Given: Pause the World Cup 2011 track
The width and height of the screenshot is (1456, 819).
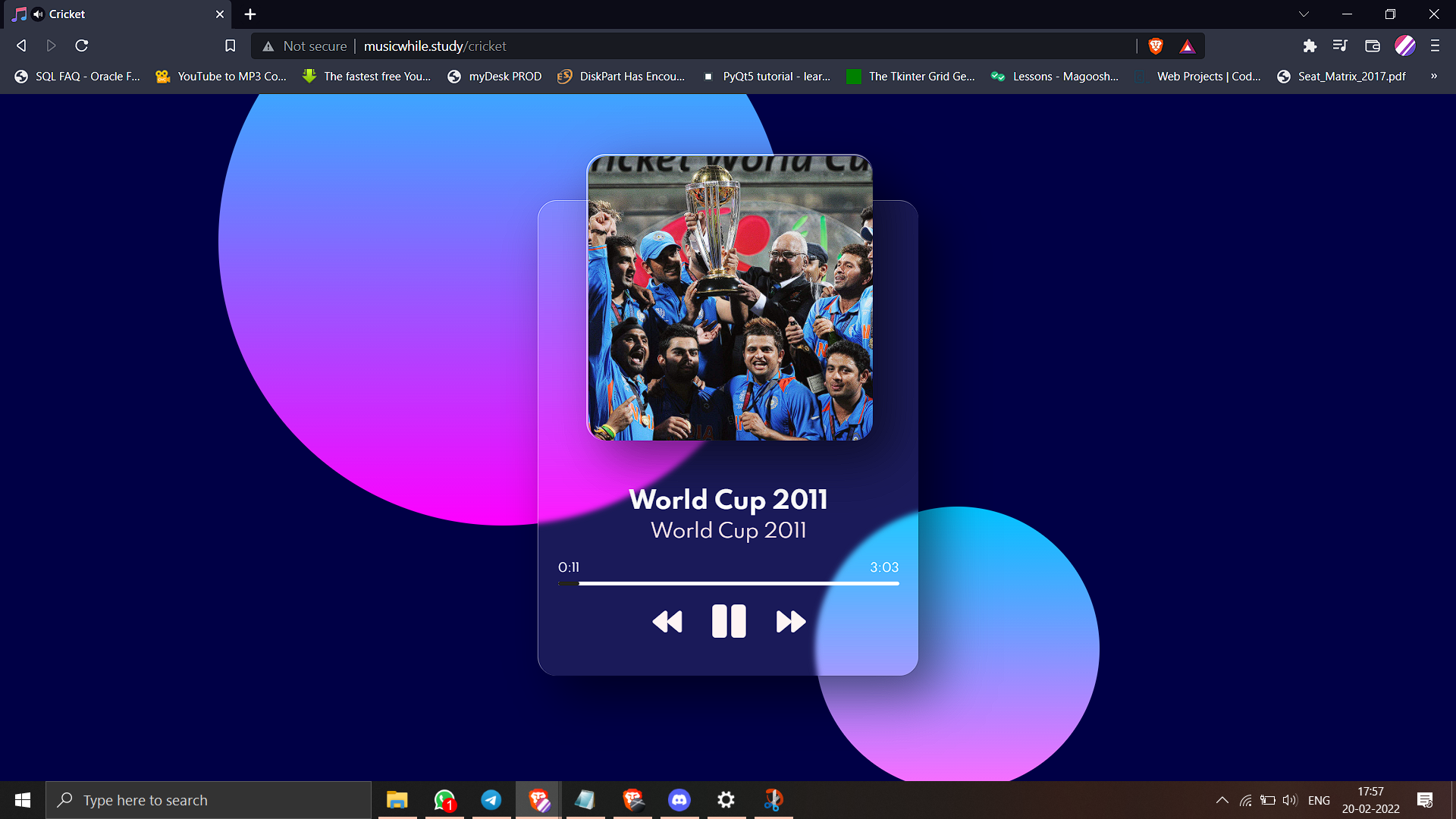Looking at the screenshot, I should [x=729, y=621].
